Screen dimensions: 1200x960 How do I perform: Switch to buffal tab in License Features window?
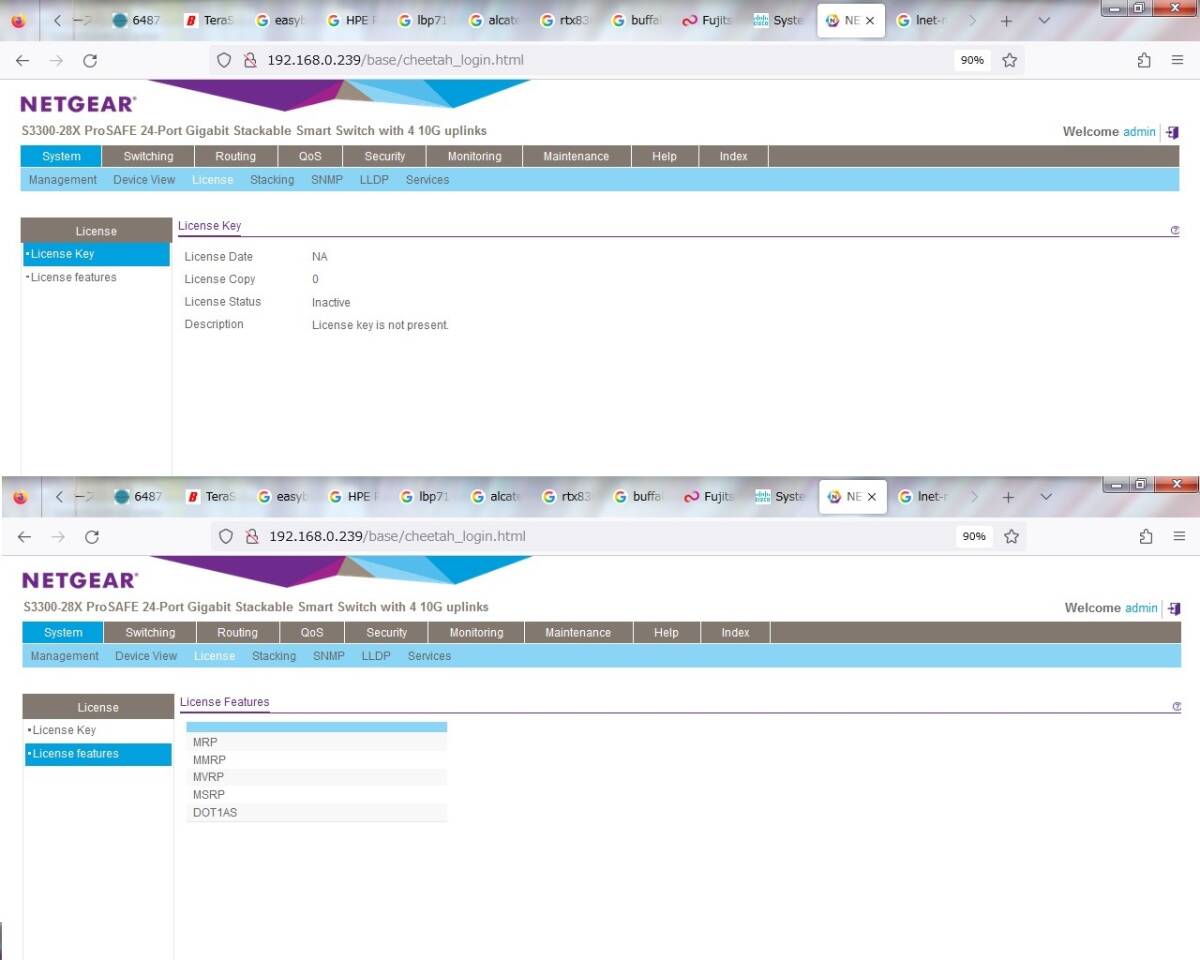[x=639, y=496]
